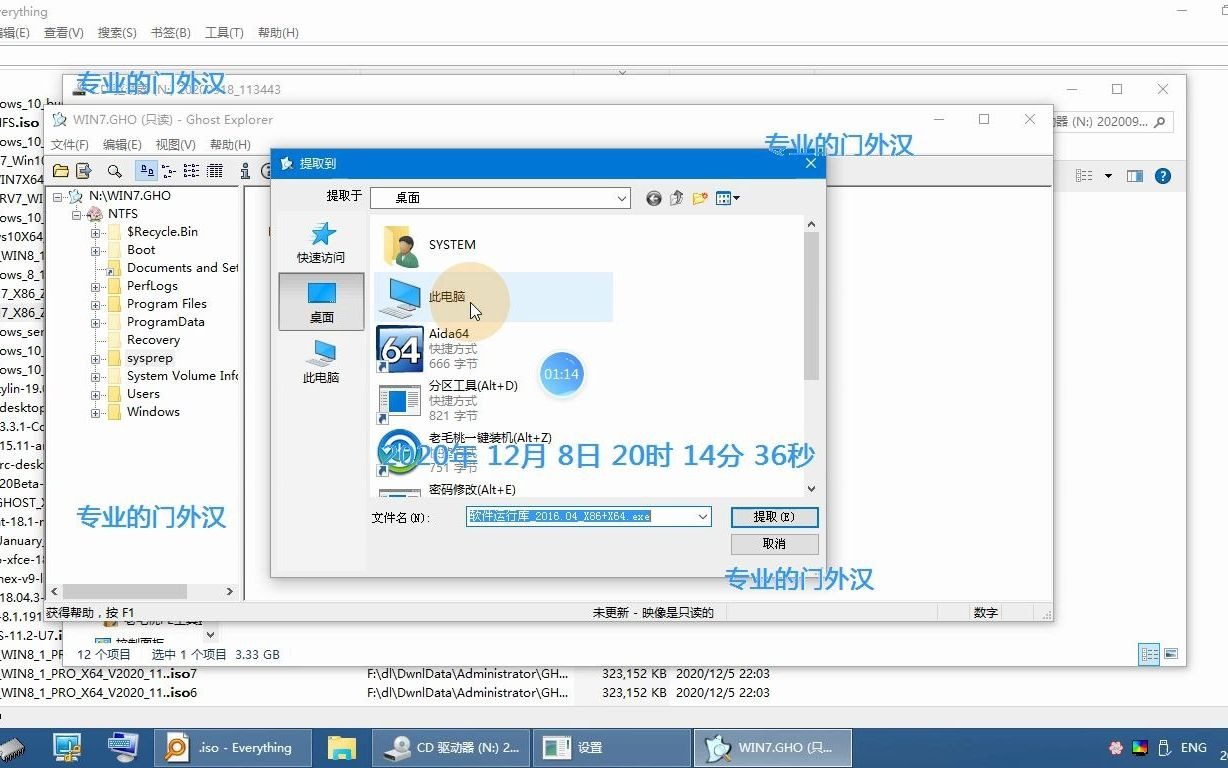Open a file using the folder icon in Ghost Explorer
The height and width of the screenshot is (768, 1228).
click(61, 171)
